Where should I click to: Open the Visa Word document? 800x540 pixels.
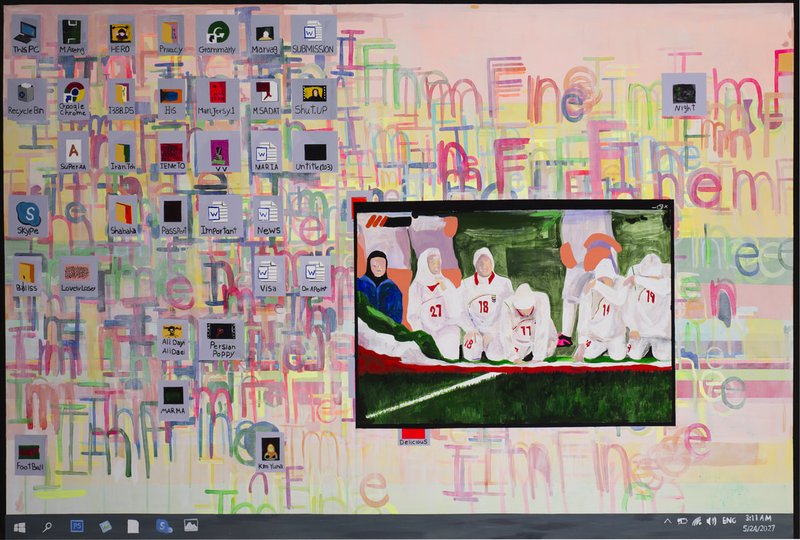pos(268,276)
